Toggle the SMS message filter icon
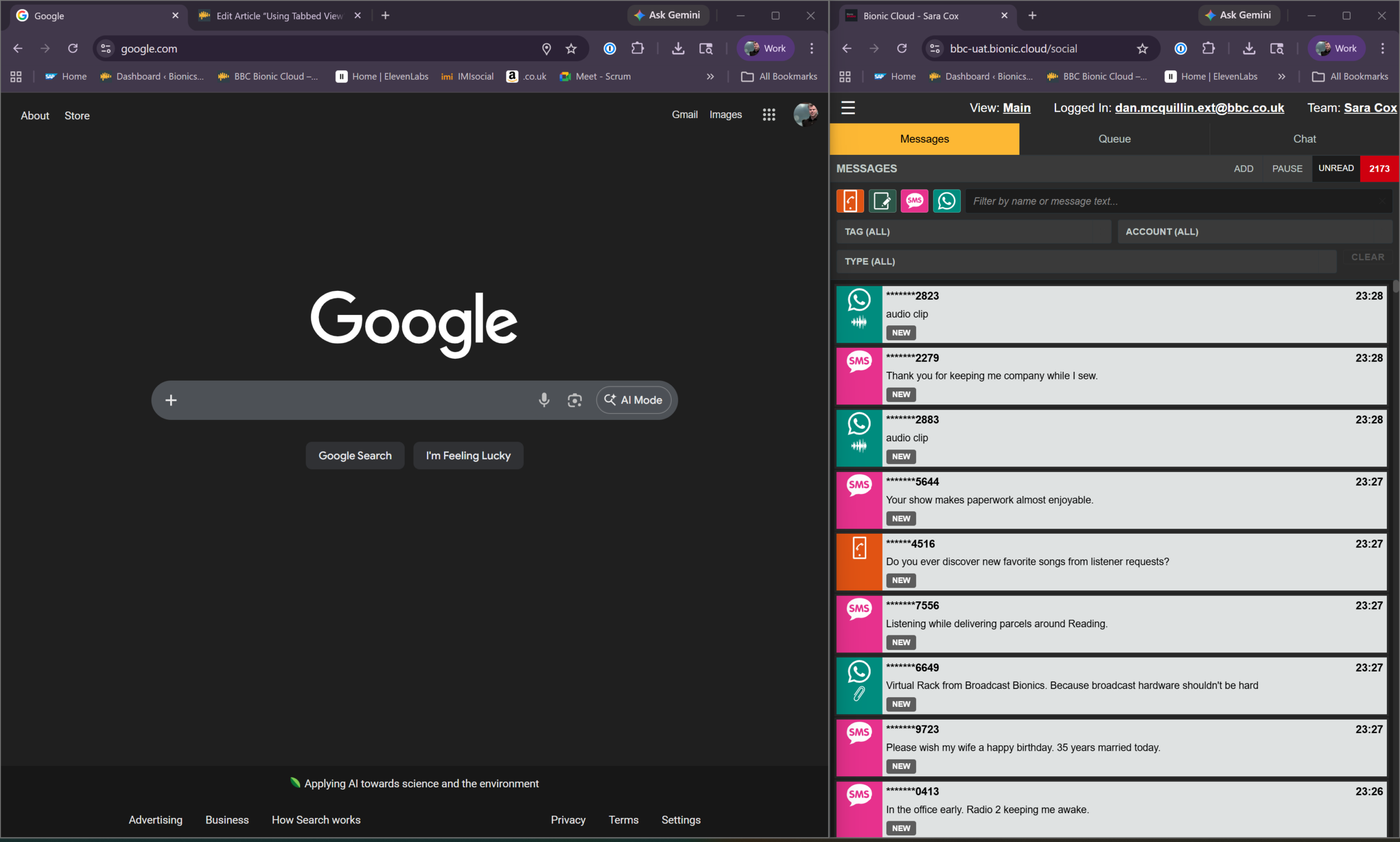 pos(914,201)
